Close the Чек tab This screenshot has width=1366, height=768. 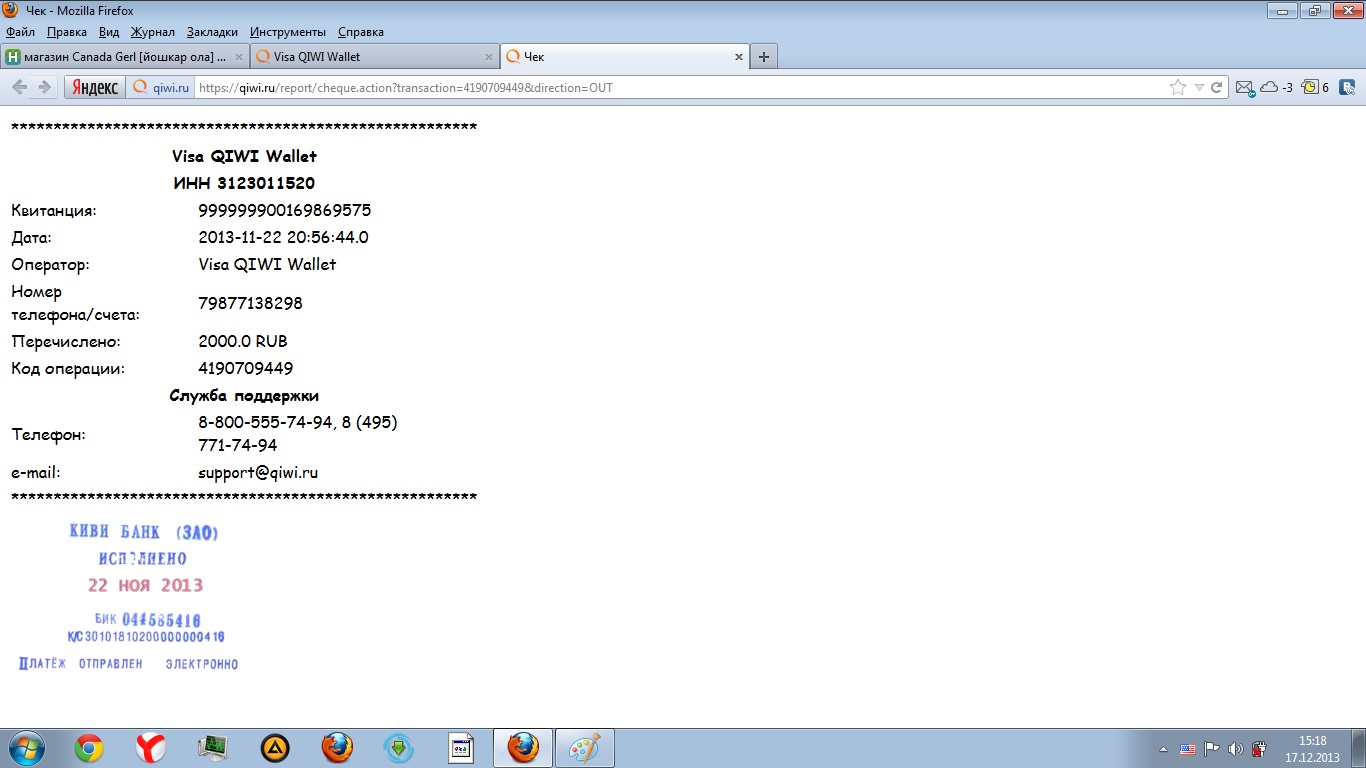tap(739, 57)
